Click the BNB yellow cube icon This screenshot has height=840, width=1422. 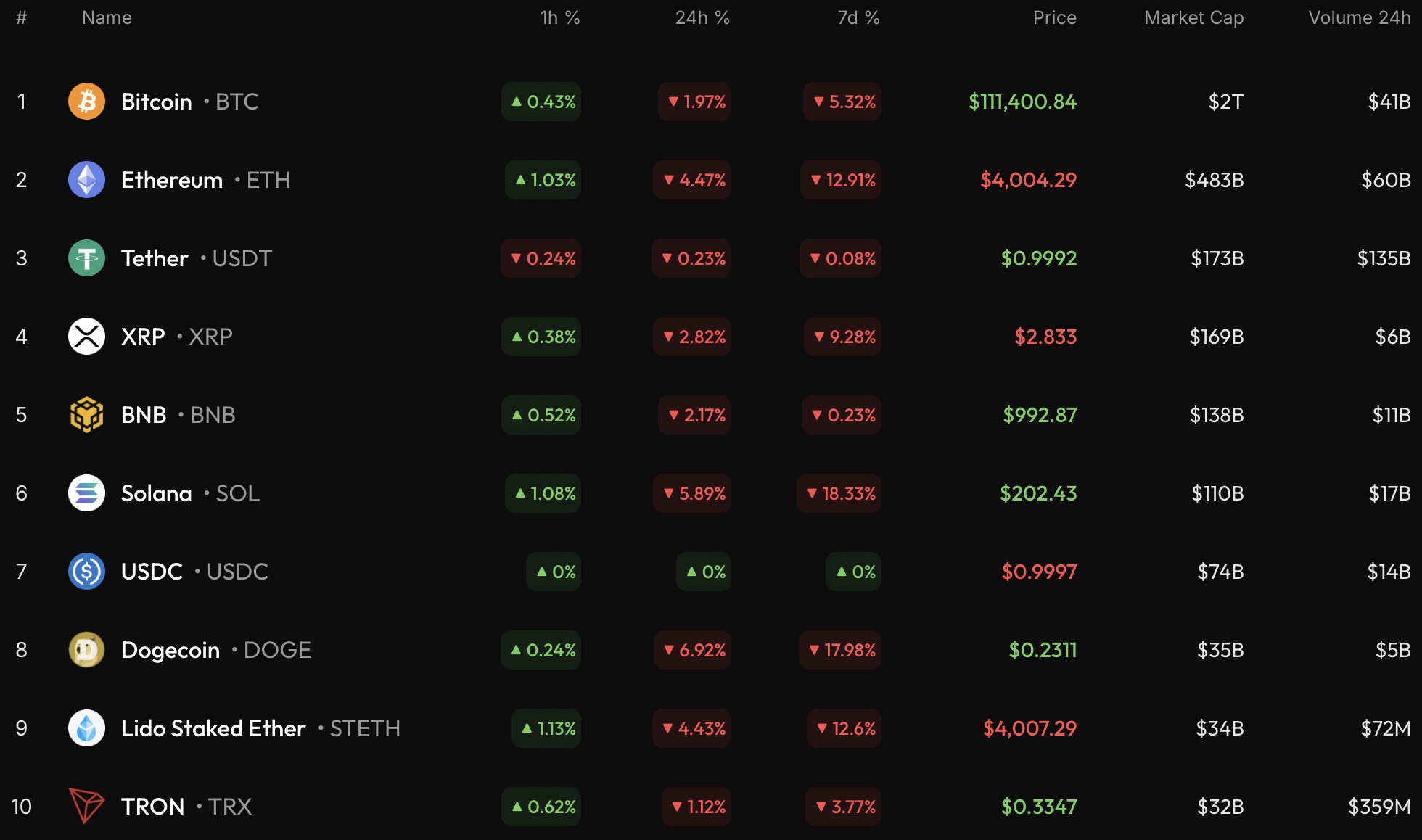pos(86,415)
